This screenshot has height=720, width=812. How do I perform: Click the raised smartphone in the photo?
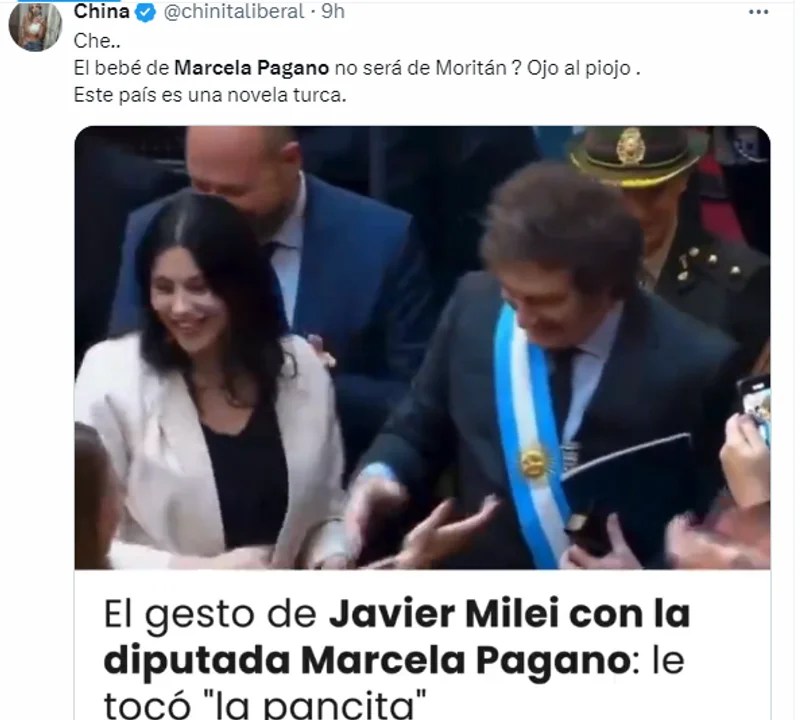point(755,405)
